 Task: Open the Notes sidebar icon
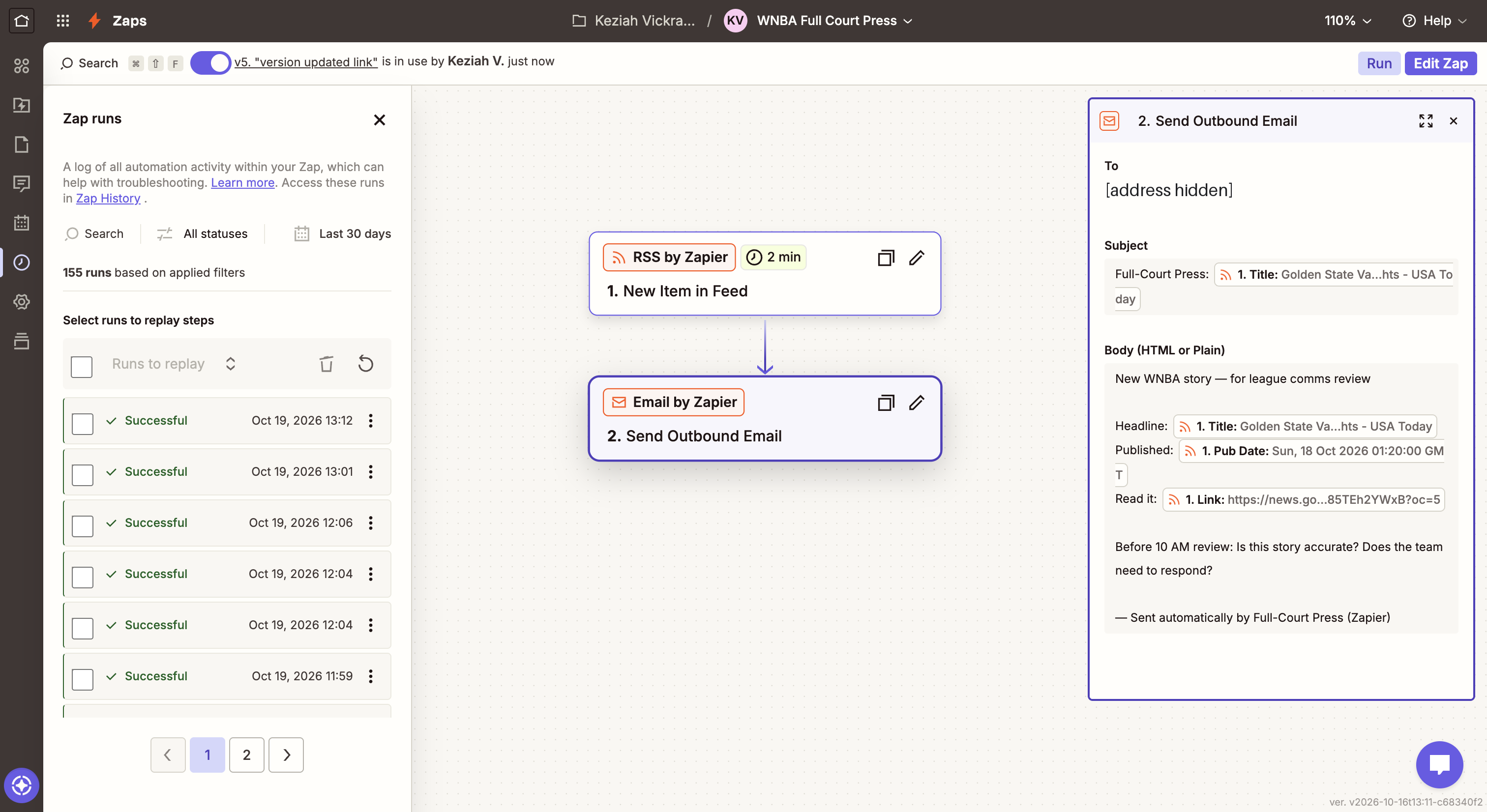[x=21, y=145]
